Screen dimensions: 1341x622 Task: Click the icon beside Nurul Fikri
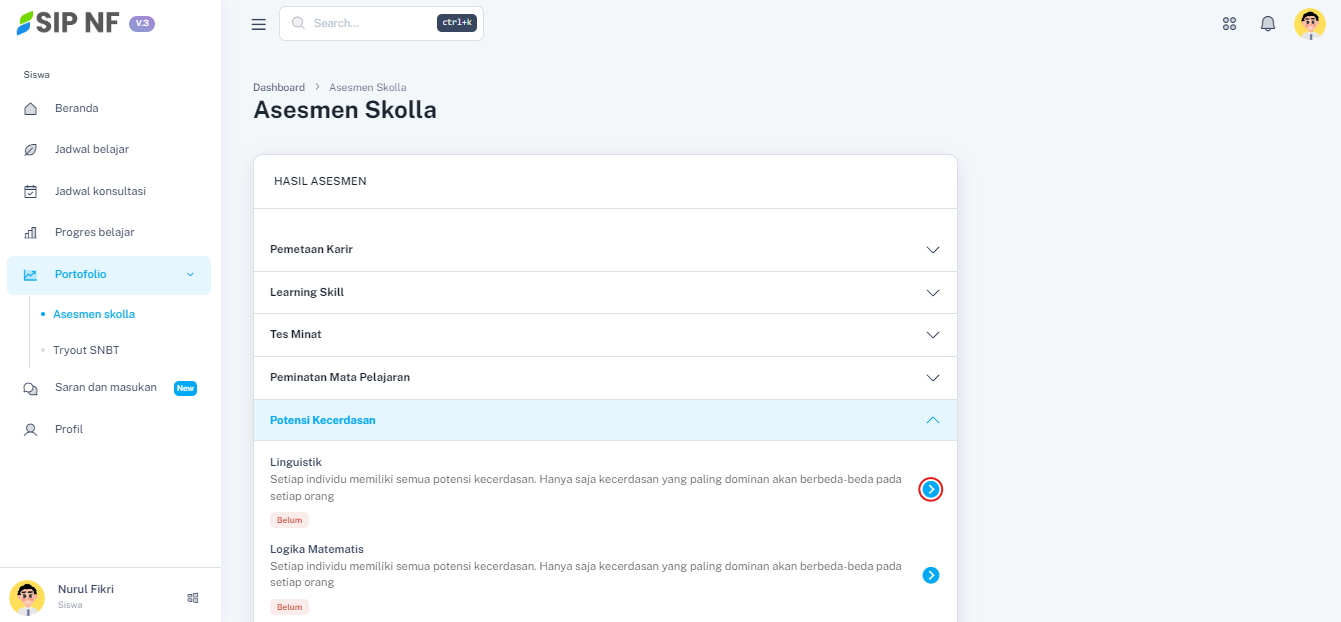coord(193,597)
